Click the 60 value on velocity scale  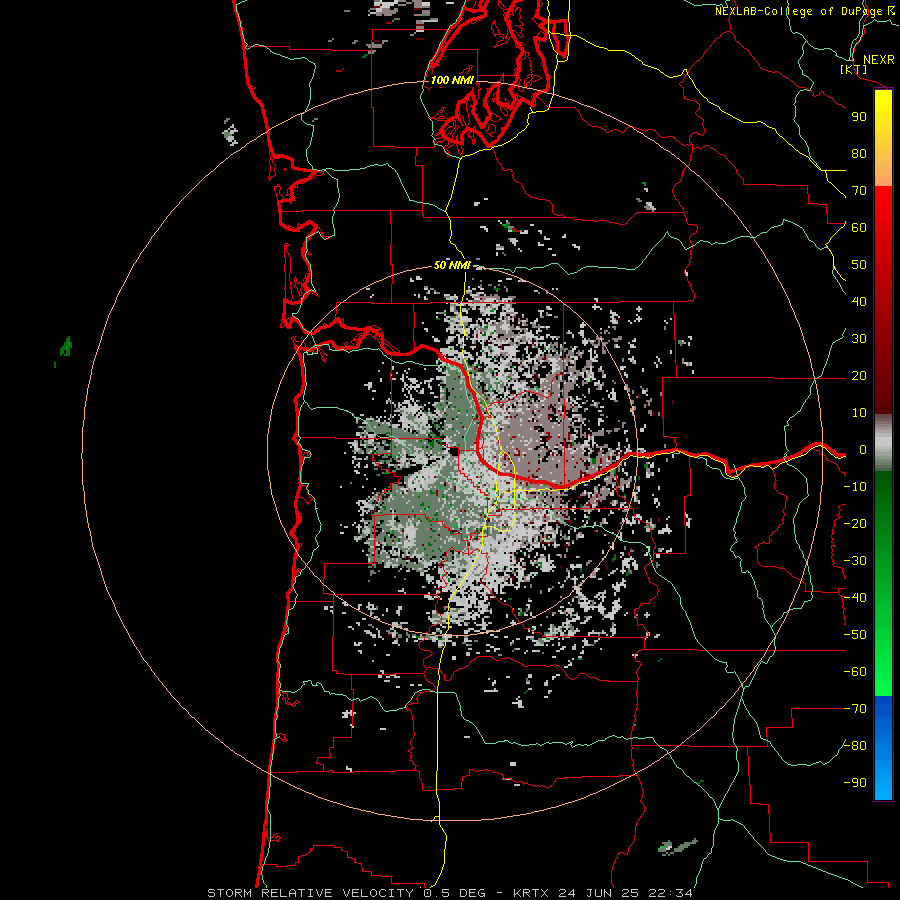[x=859, y=228]
